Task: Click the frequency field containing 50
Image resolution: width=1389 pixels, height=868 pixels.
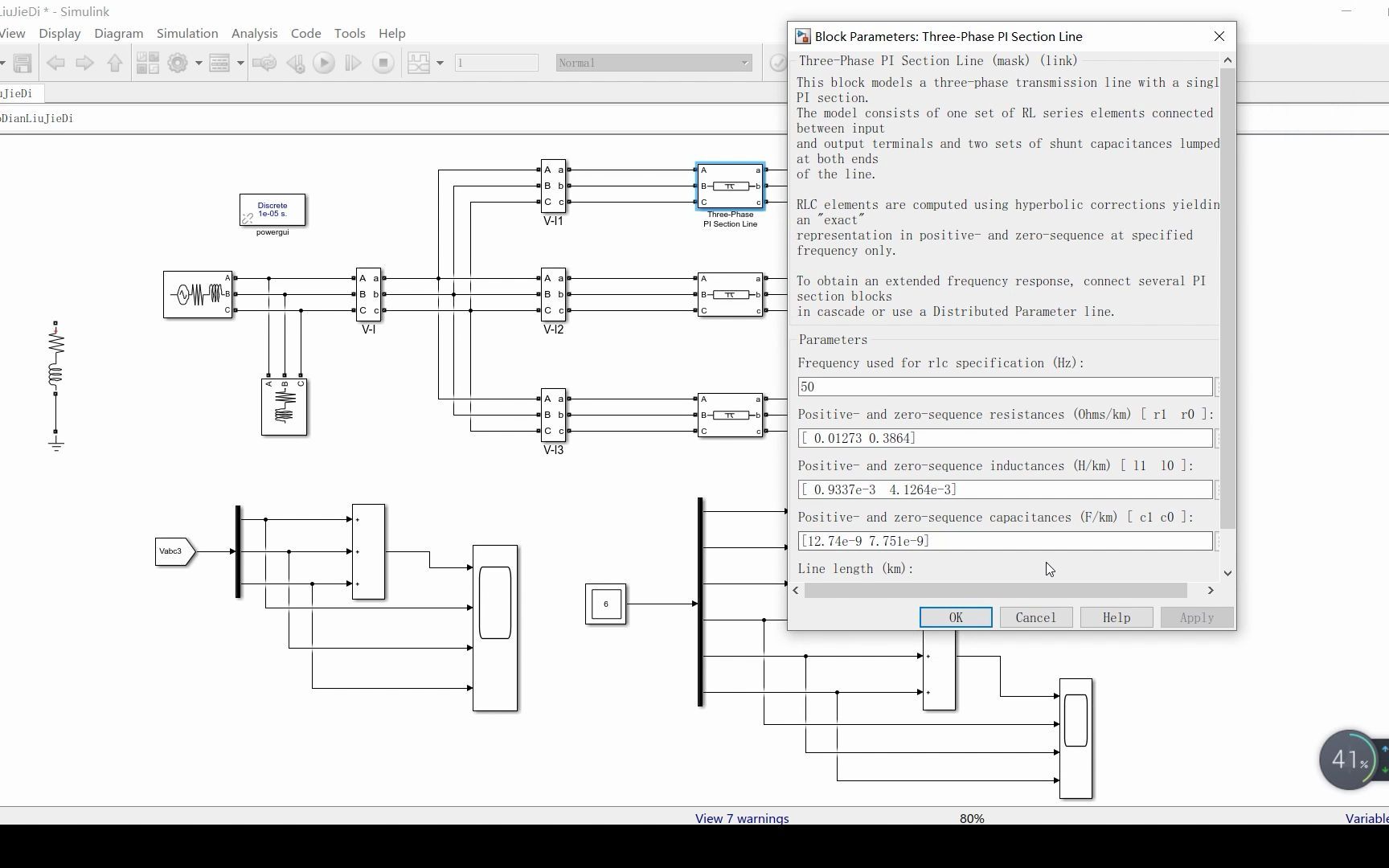Action: (x=1005, y=387)
